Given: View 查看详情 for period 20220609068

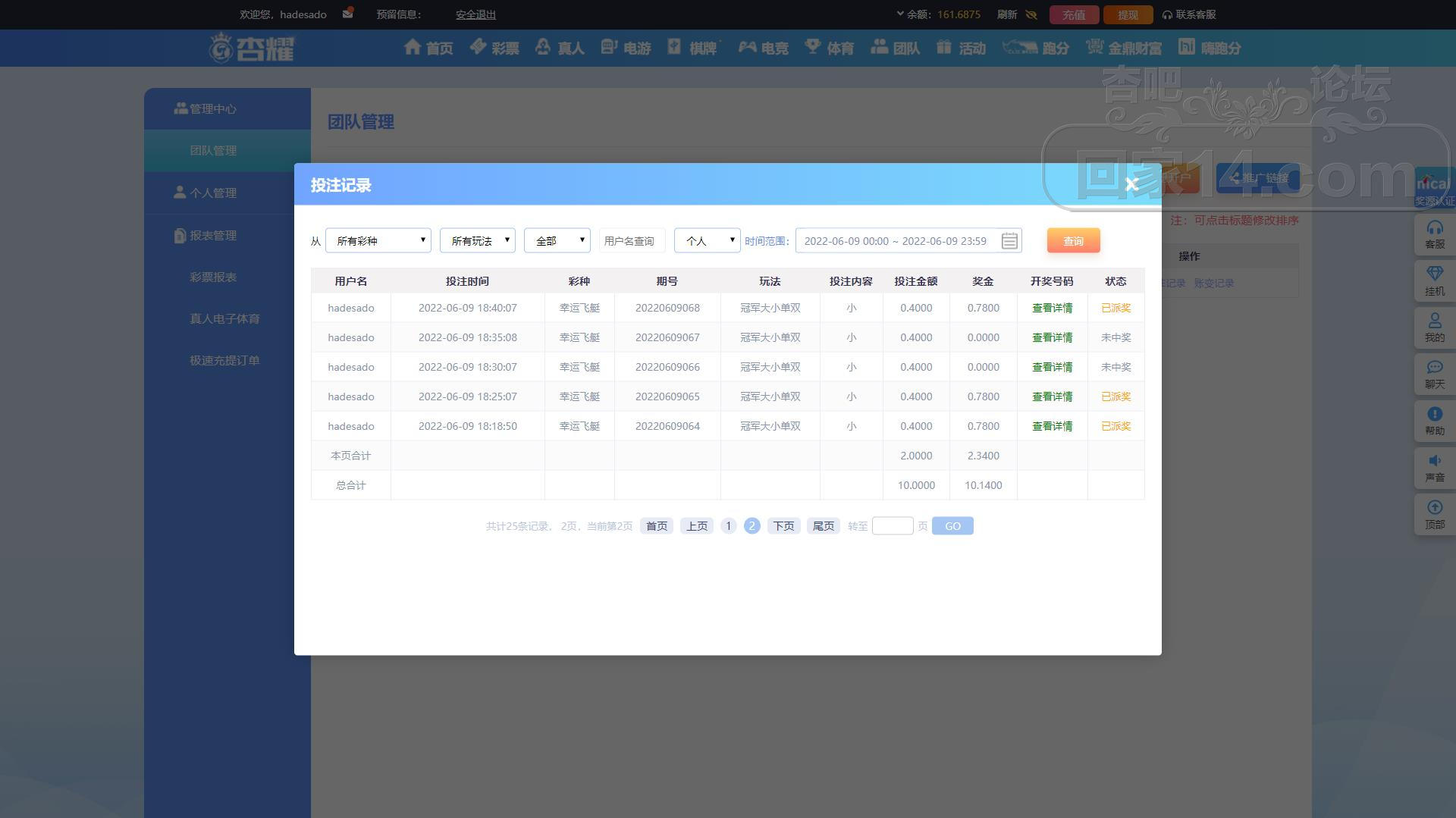Looking at the screenshot, I should (1052, 308).
